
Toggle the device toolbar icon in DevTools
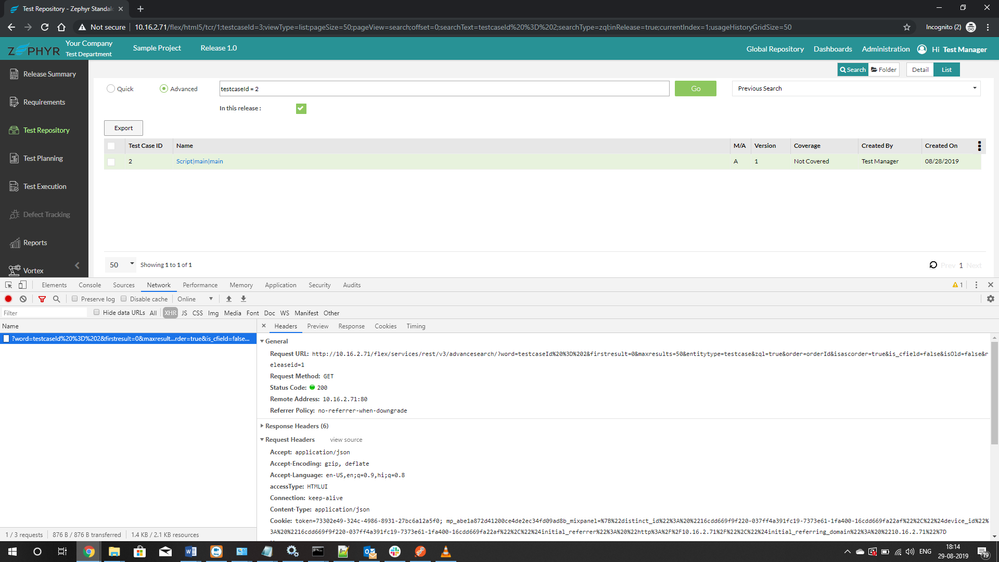[22, 285]
